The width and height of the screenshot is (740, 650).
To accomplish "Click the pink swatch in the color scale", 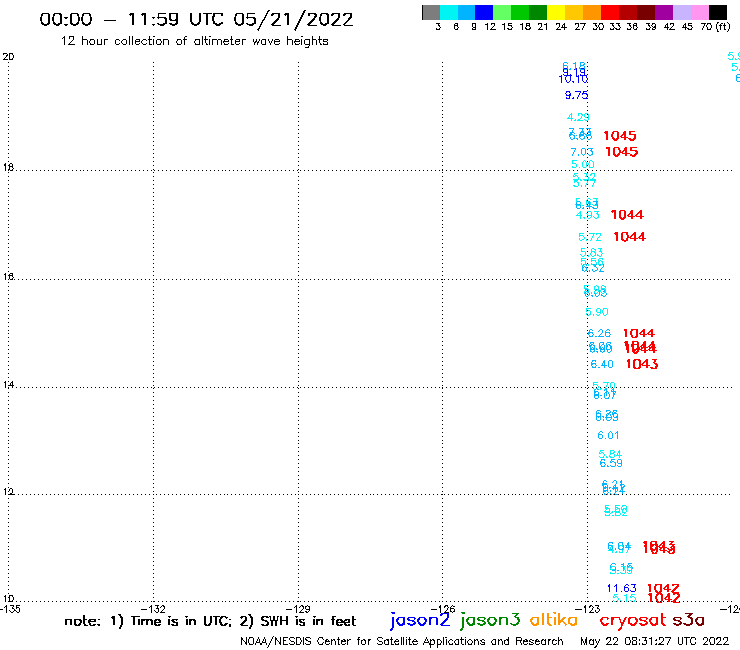I will tap(700, 12).
